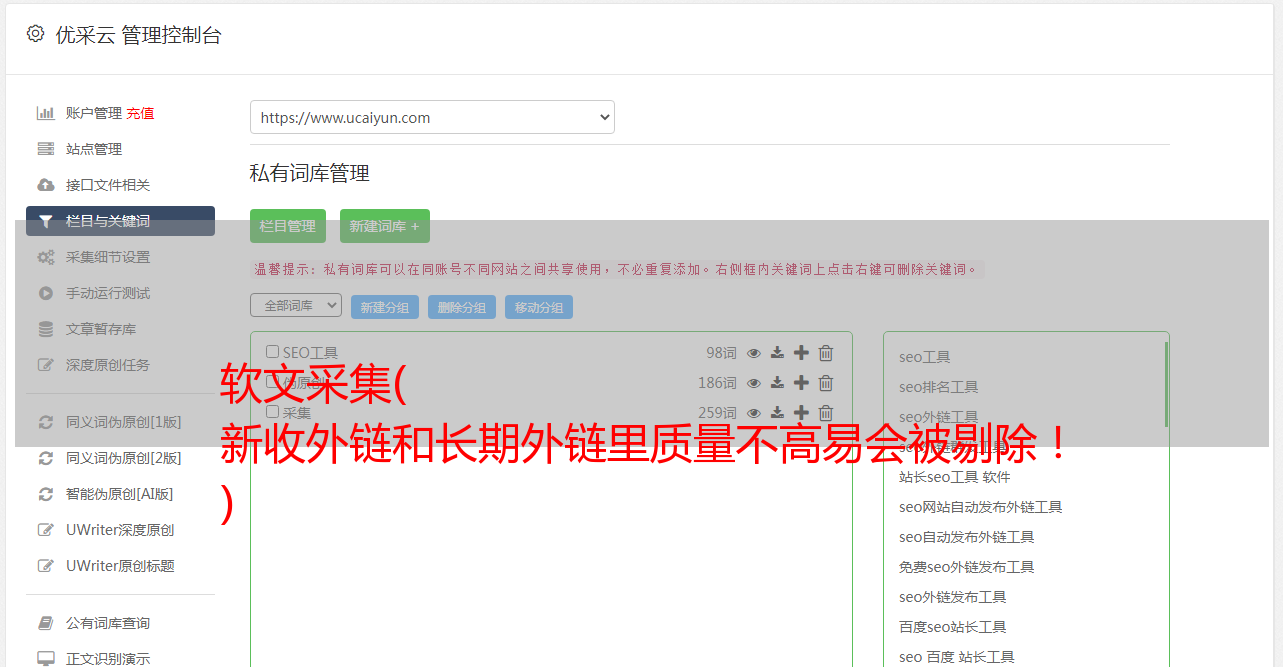Image resolution: width=1283 pixels, height=667 pixels.
Task: Click the refresh icon for 同义词伪原创[1版]
Action: click(x=46, y=422)
